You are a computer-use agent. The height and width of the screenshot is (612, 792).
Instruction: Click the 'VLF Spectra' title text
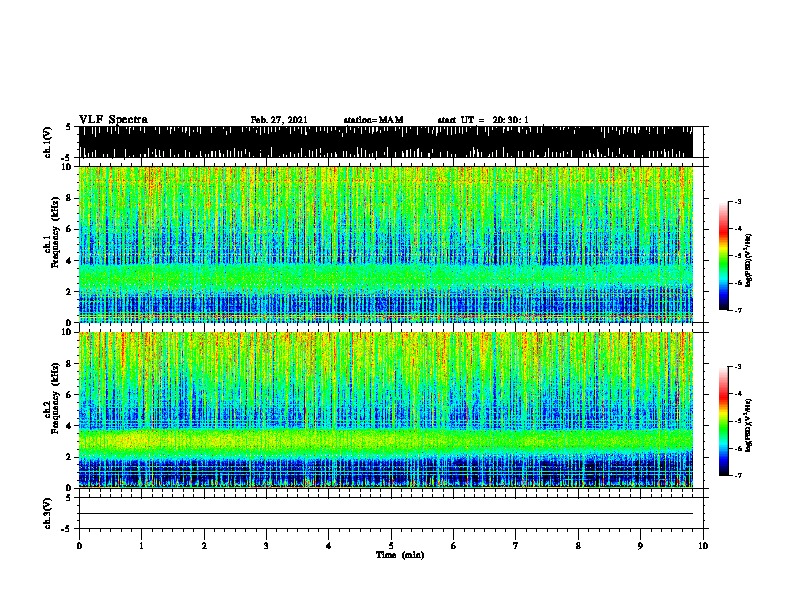pyautogui.click(x=113, y=120)
